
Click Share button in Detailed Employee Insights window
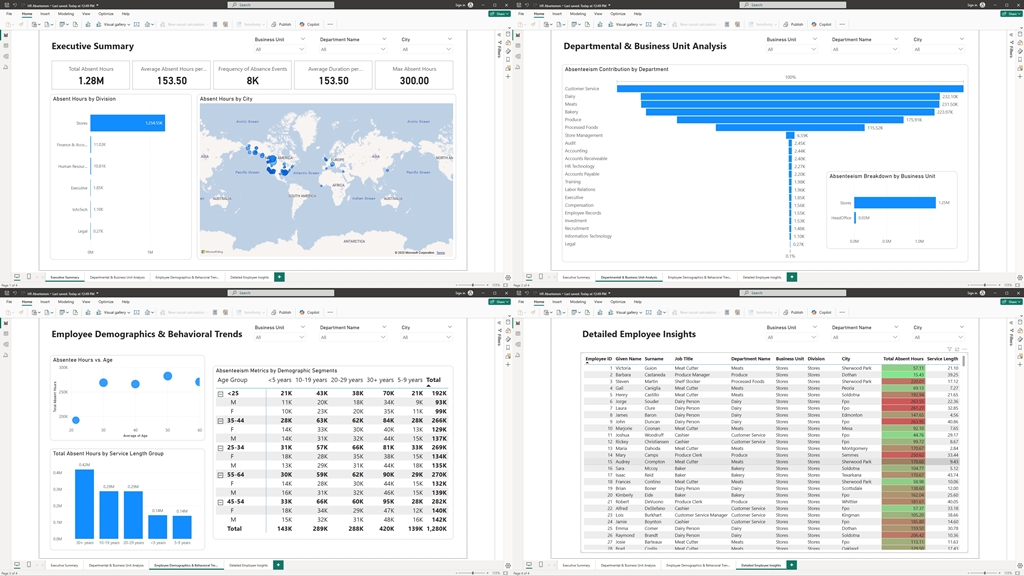tap(1011, 302)
